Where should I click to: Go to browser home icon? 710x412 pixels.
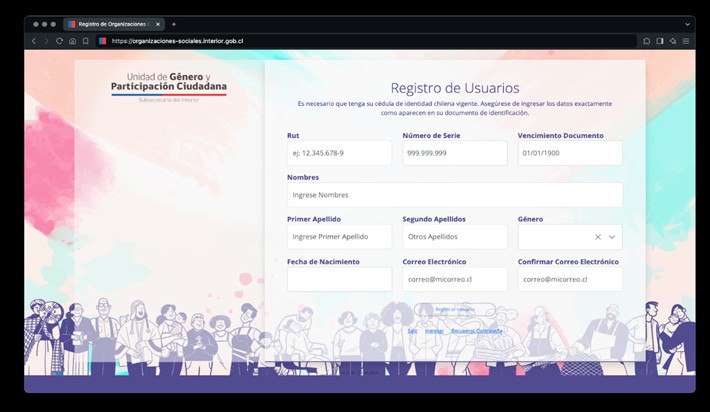tap(72, 41)
